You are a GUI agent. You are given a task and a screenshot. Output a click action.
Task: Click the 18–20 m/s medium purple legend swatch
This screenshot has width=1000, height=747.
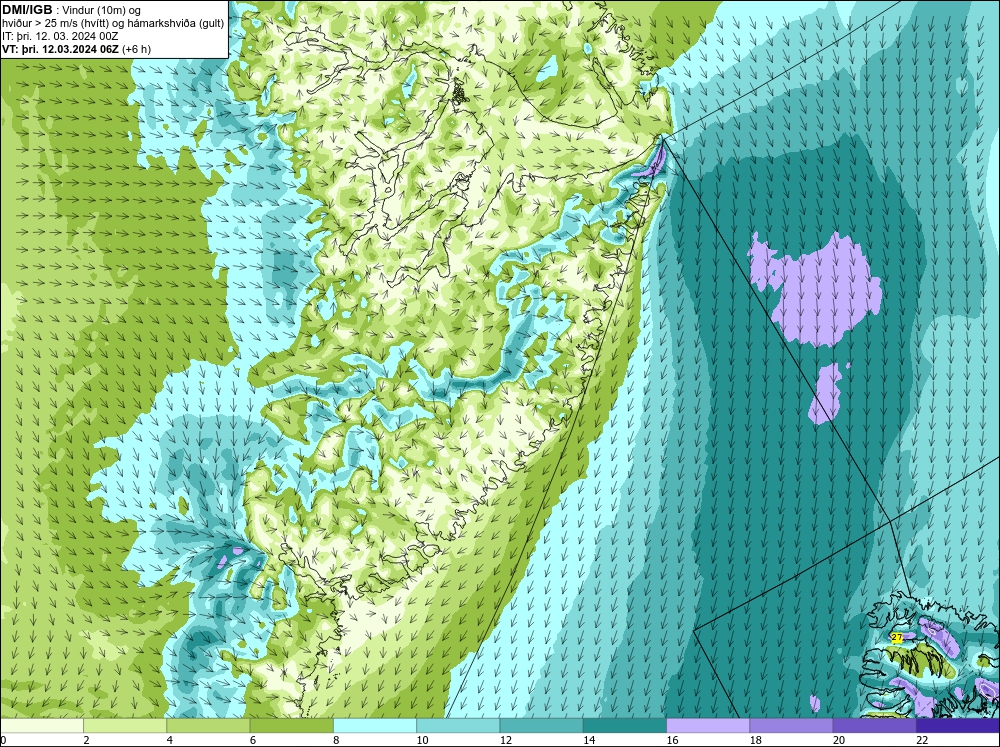(791, 725)
